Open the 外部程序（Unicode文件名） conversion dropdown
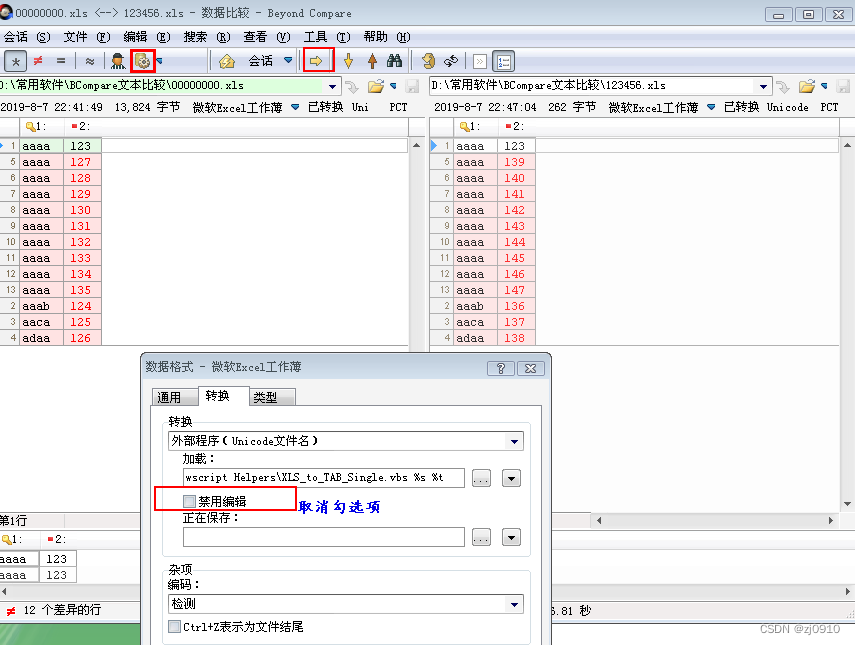 point(514,440)
